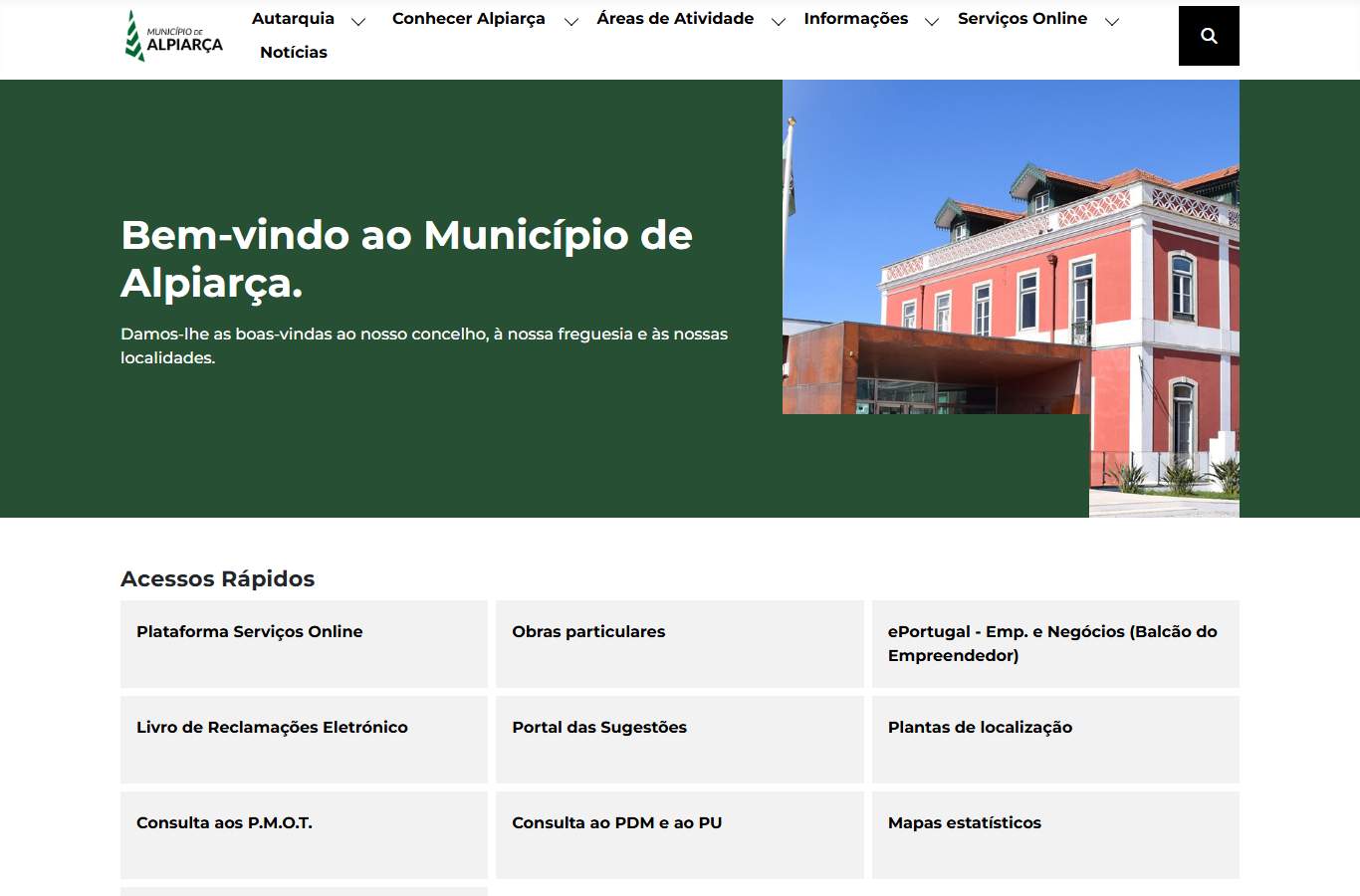Expand the Áreas de Atividade chevron
Screen dimensions: 1360x896
(779, 21)
